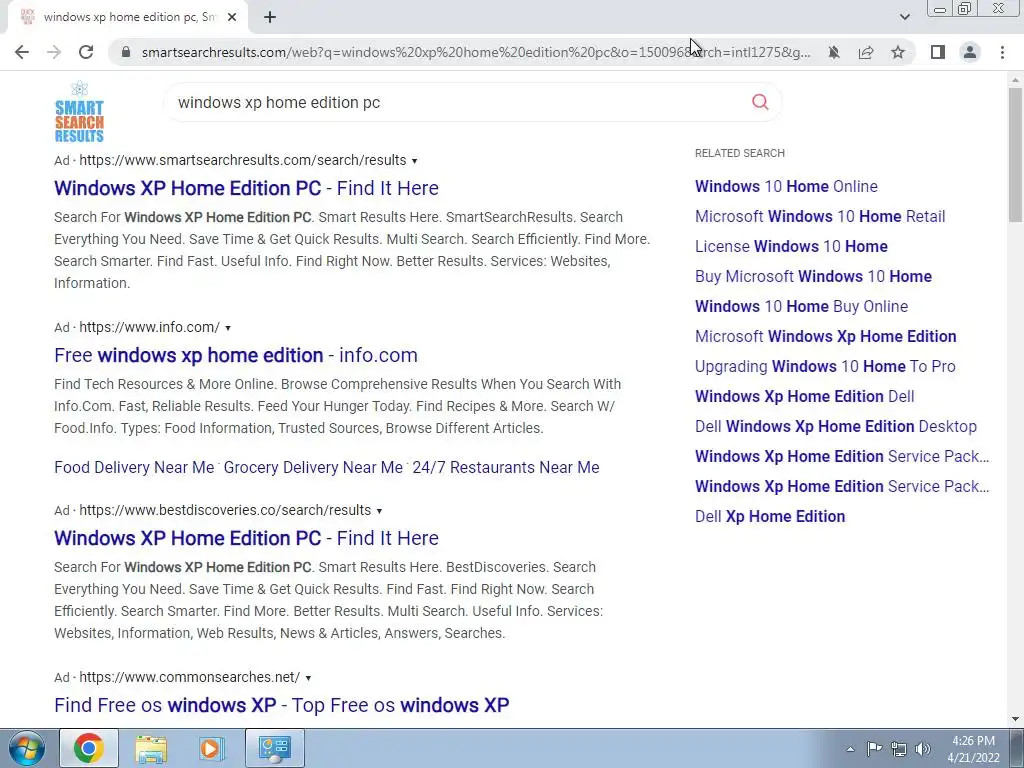Expand the bestdiscoveries.co ad URL dropdown arrow

tap(379, 511)
